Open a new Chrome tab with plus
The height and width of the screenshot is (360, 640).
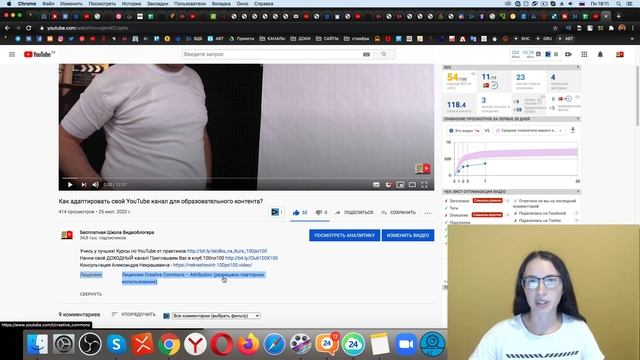point(618,16)
